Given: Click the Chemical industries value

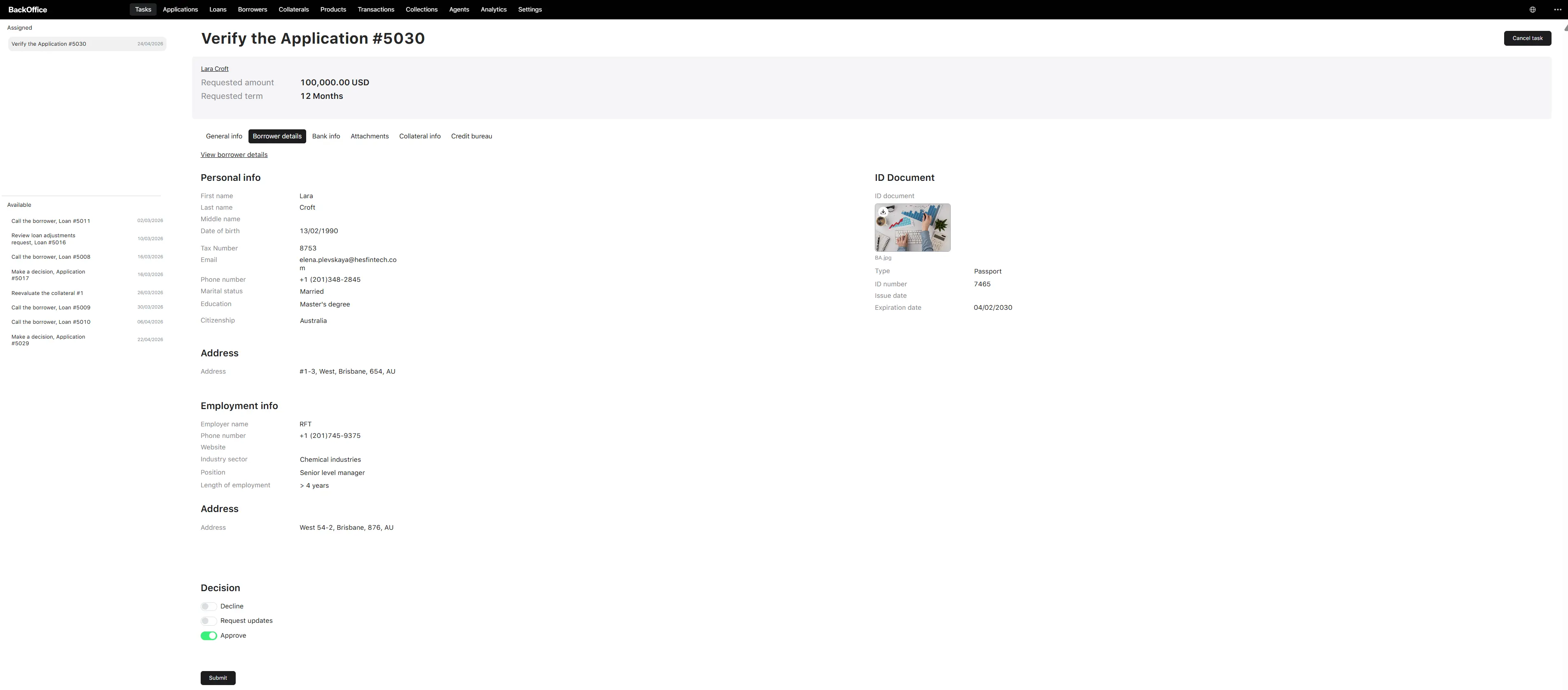Looking at the screenshot, I should pos(330,460).
